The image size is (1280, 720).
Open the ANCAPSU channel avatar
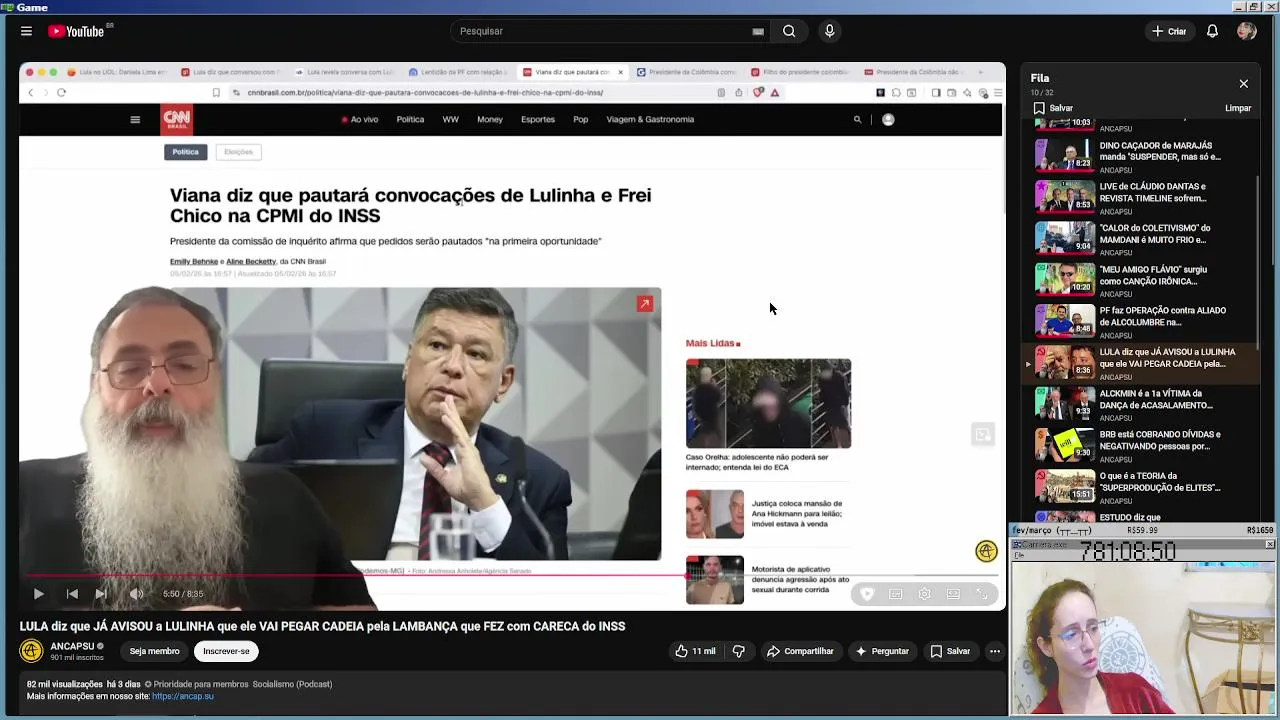[x=31, y=651]
